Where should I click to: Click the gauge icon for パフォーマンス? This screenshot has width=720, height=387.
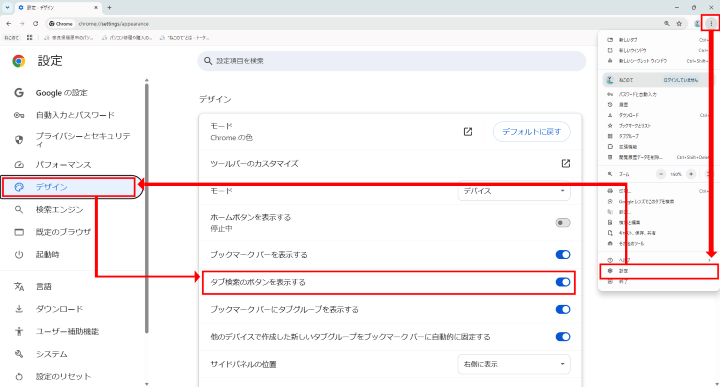[19, 164]
